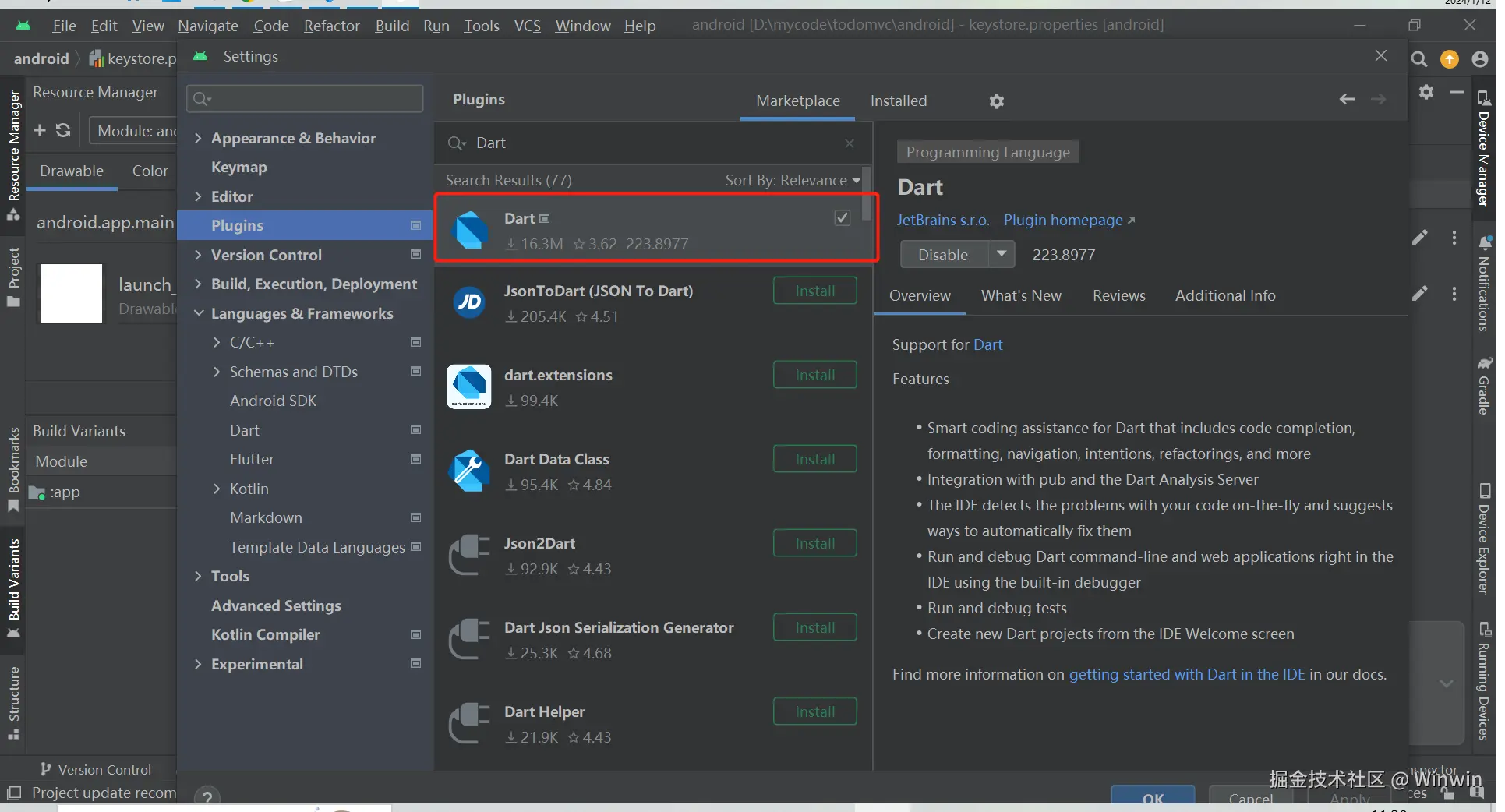Viewport: 1505px width, 812px height.
Task: Disable the Dart plugin
Action: click(x=944, y=255)
